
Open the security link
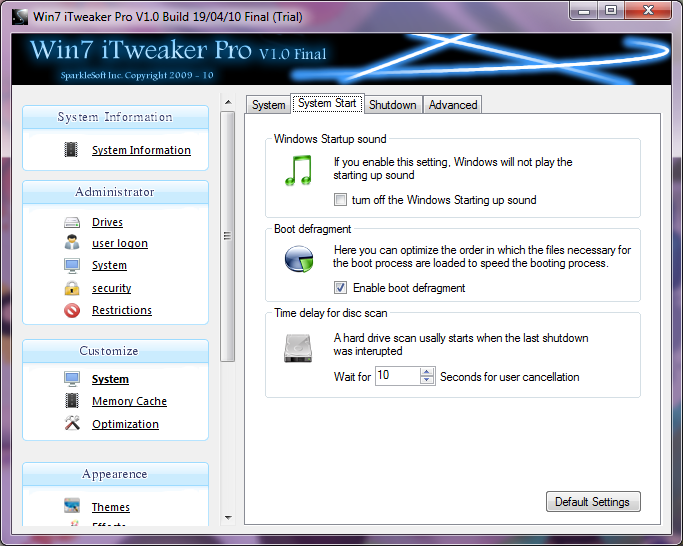[x=112, y=288]
